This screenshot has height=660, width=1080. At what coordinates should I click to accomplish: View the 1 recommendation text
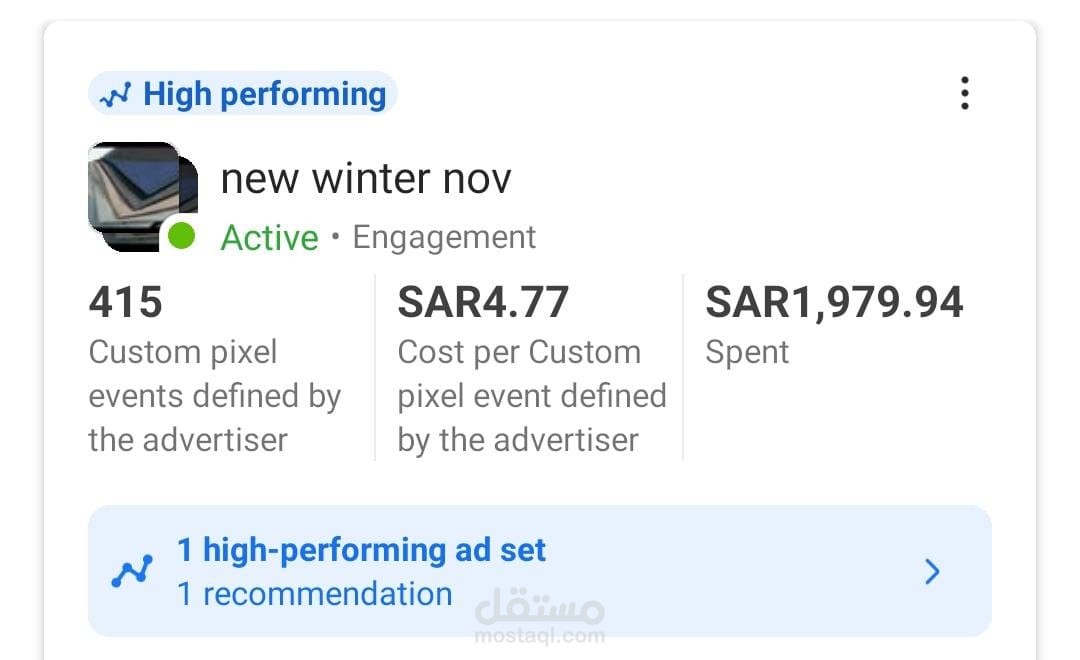pos(314,594)
